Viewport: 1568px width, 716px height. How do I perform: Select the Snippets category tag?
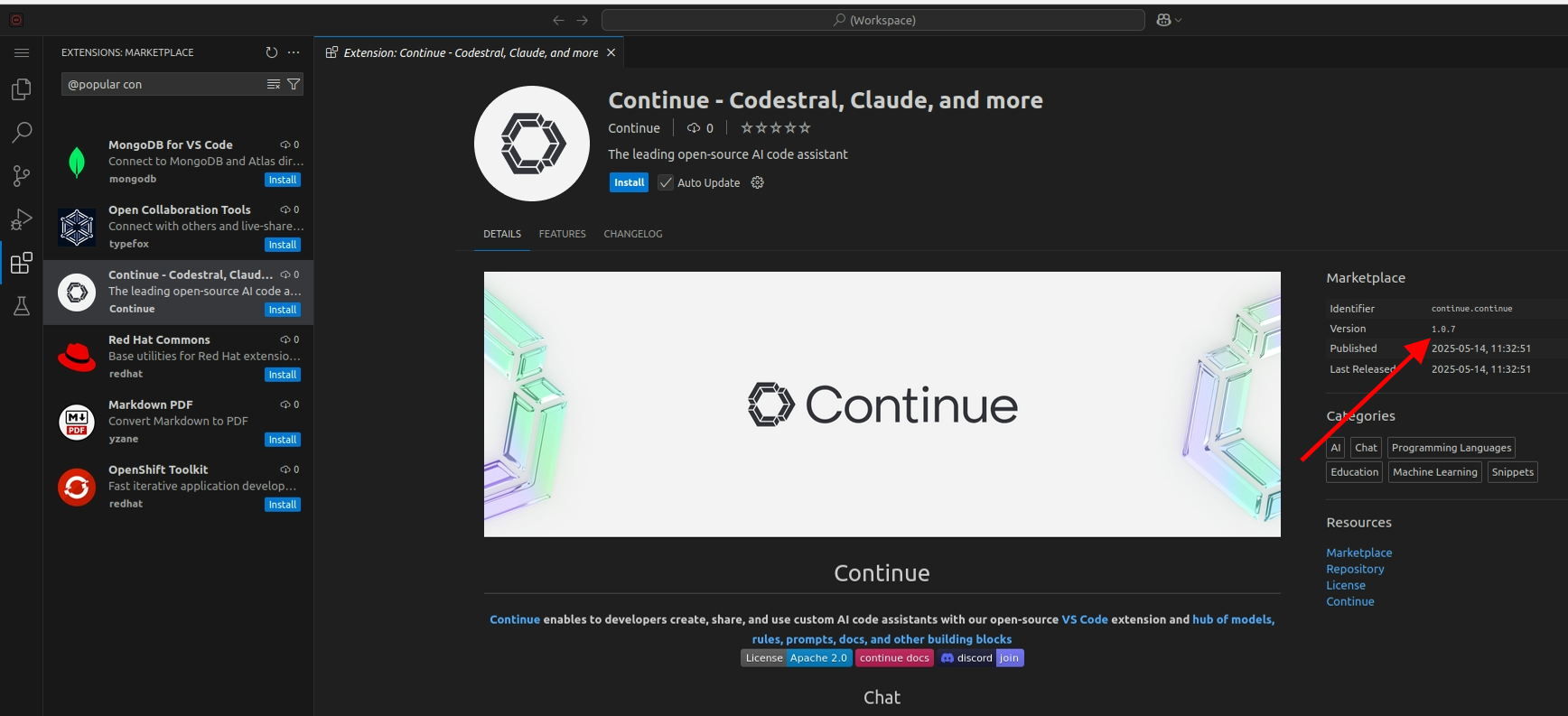pyautogui.click(x=1513, y=472)
